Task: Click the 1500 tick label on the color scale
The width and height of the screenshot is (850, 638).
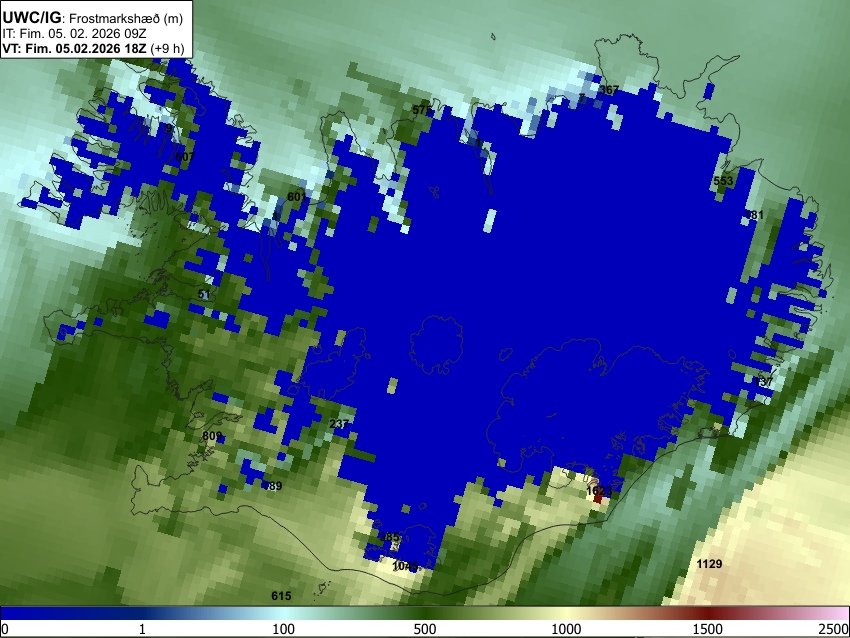Action: pos(708,629)
